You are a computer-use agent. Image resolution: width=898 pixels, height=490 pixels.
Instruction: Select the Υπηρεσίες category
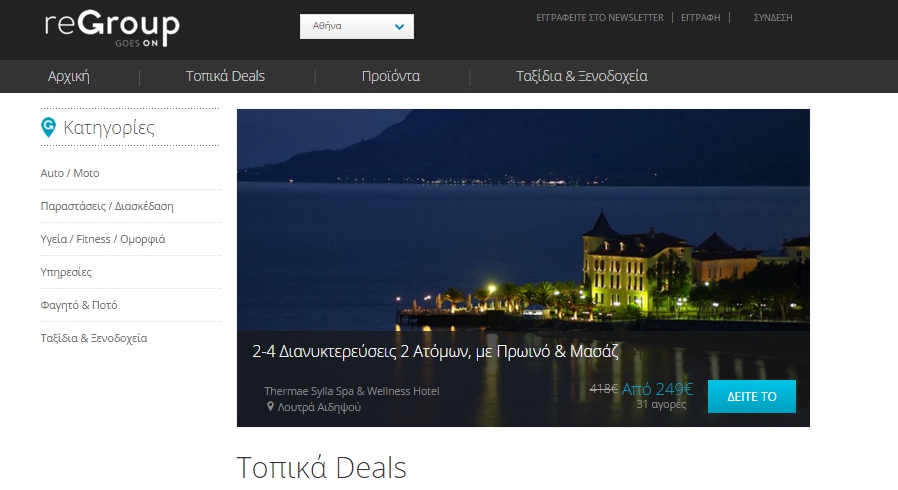pos(66,272)
